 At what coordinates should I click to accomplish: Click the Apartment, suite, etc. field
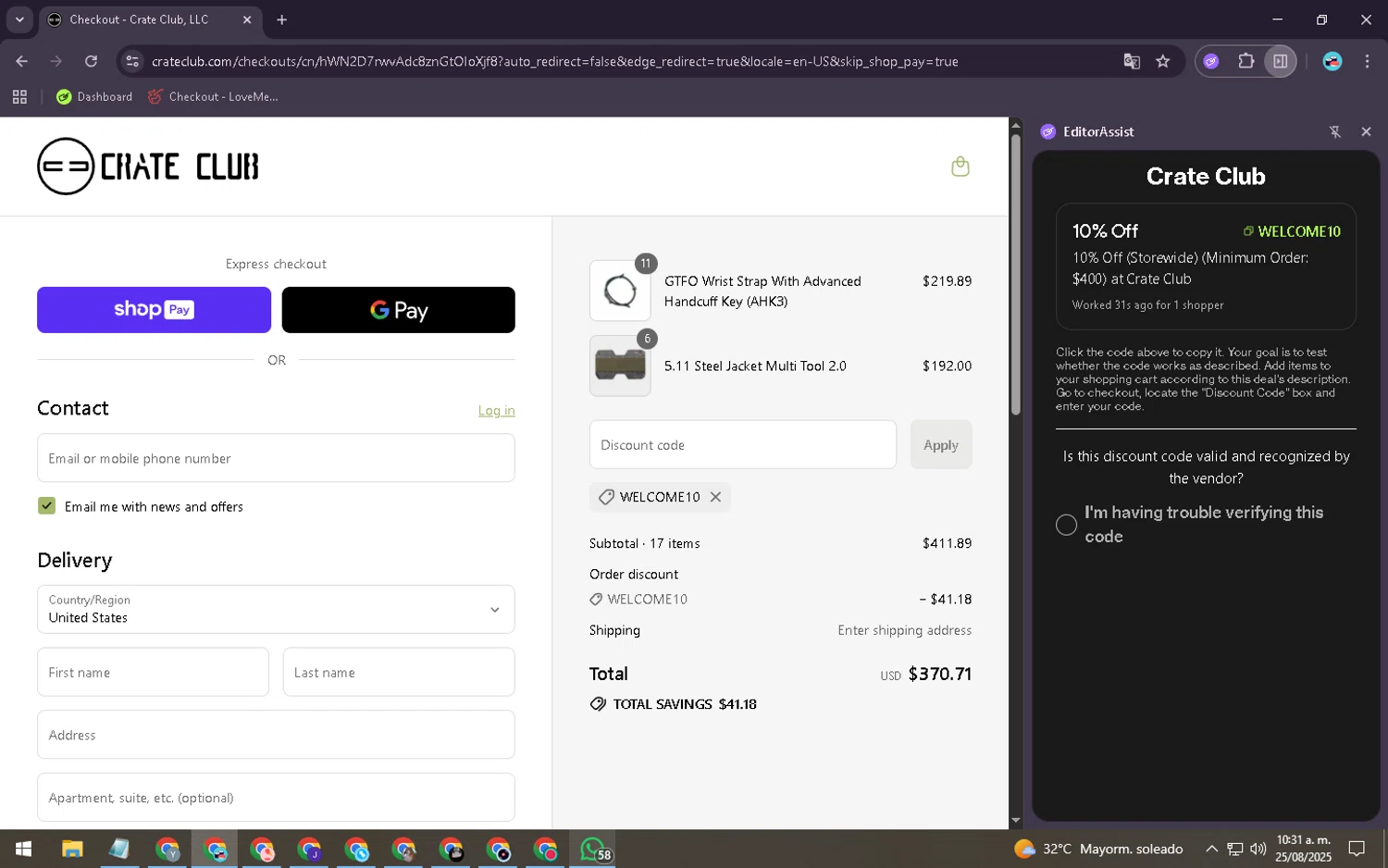coord(276,798)
